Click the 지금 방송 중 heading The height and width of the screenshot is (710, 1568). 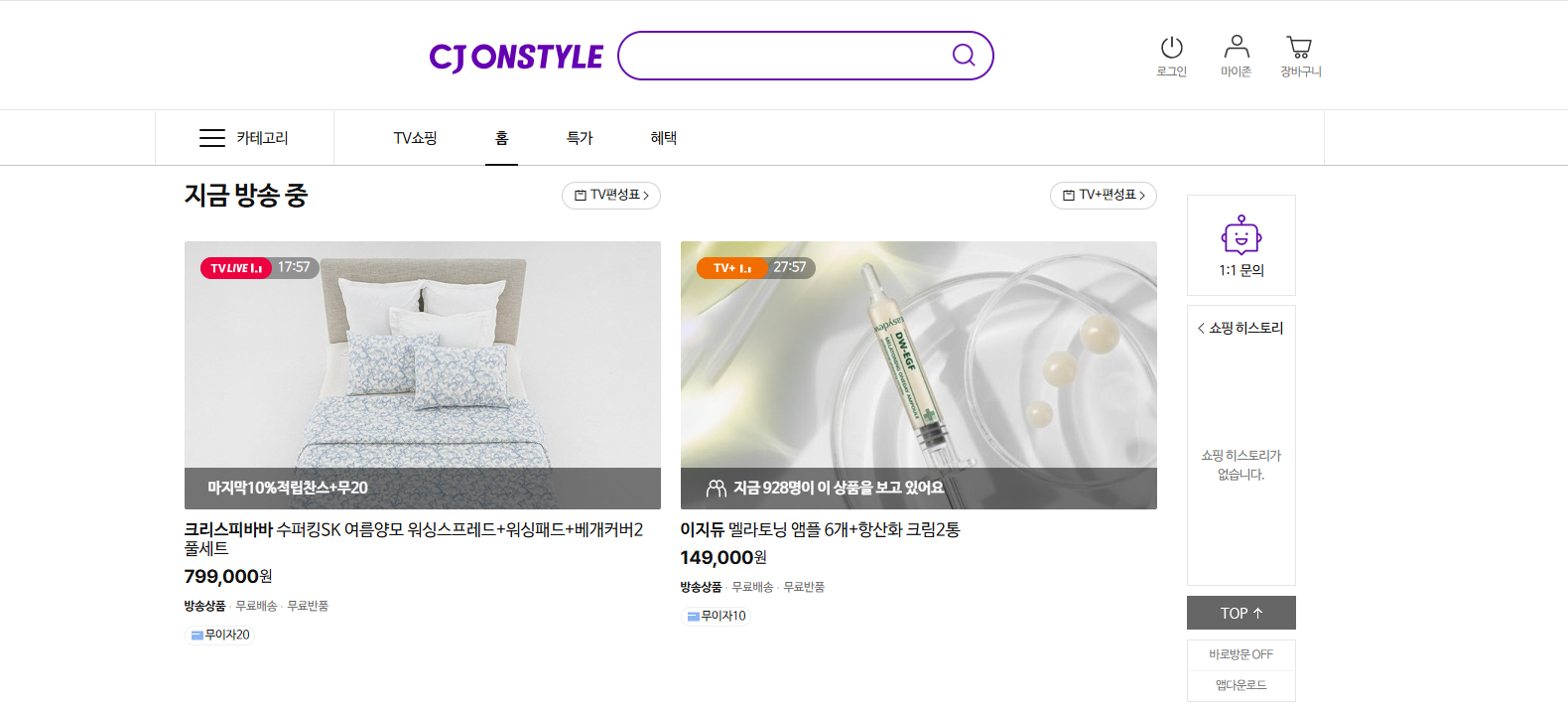coord(246,195)
